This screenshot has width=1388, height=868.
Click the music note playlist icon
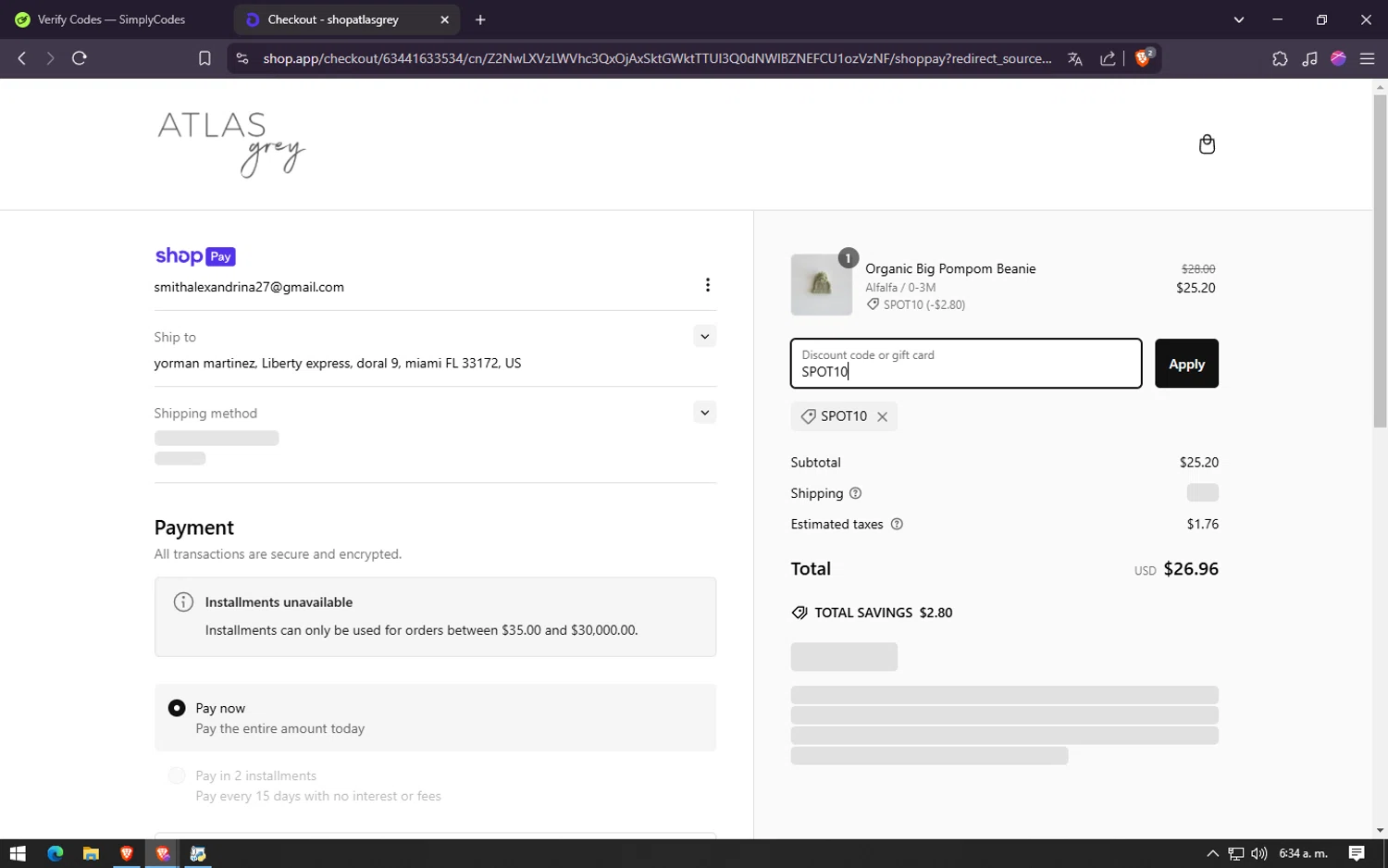[x=1309, y=58]
